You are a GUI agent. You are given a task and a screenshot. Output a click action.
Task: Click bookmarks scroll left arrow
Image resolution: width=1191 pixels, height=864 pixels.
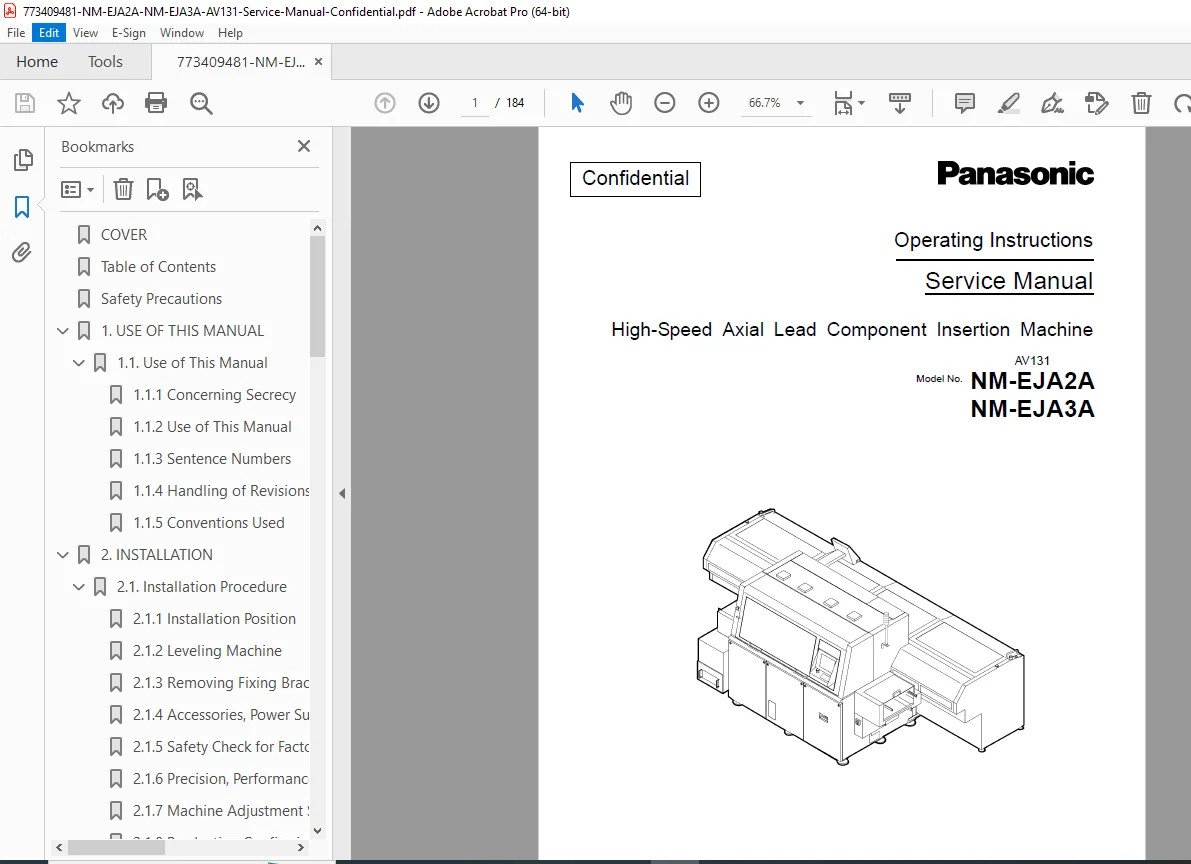tap(59, 847)
